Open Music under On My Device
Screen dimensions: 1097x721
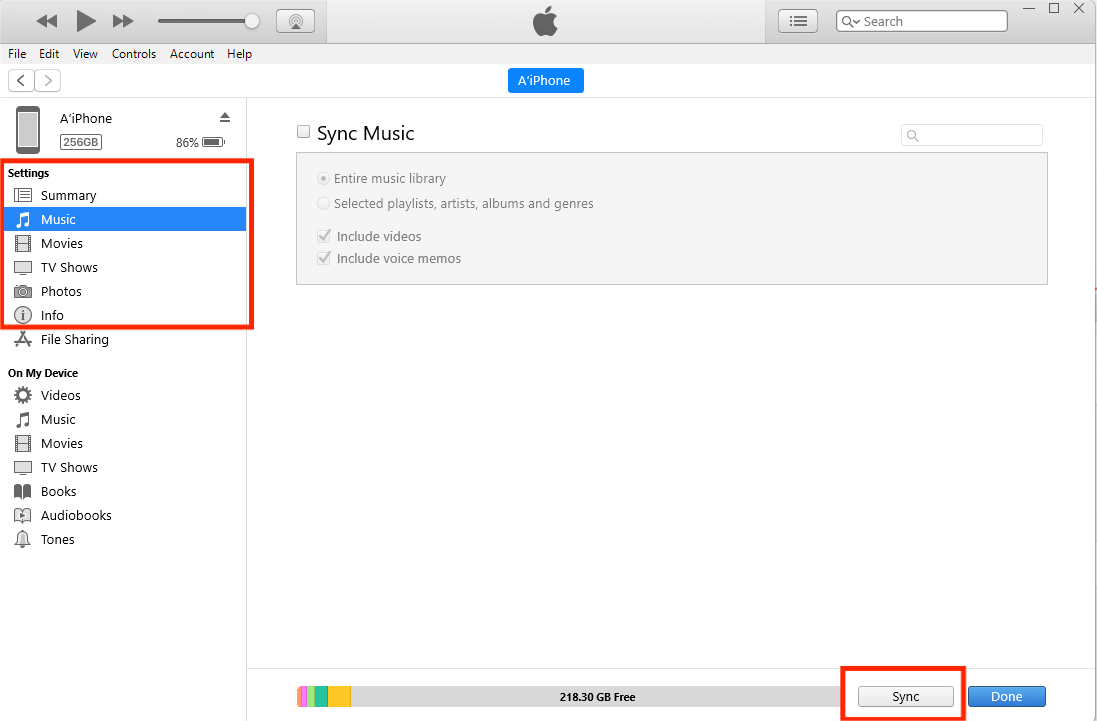pos(125,420)
